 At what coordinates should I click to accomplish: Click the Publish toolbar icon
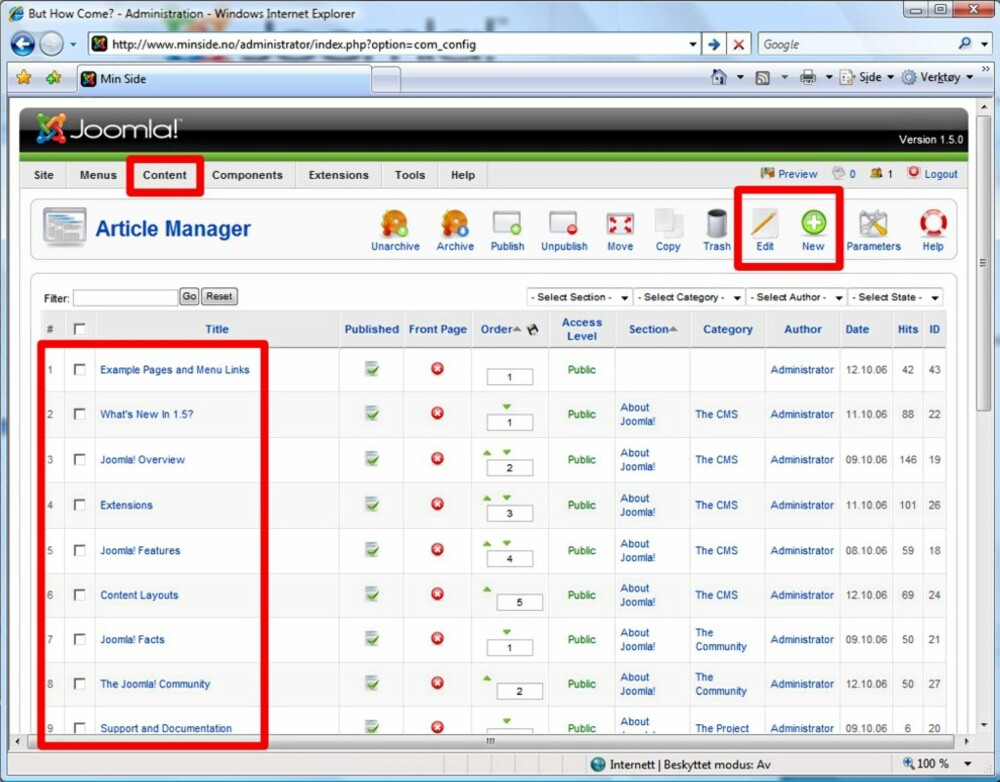click(x=507, y=224)
